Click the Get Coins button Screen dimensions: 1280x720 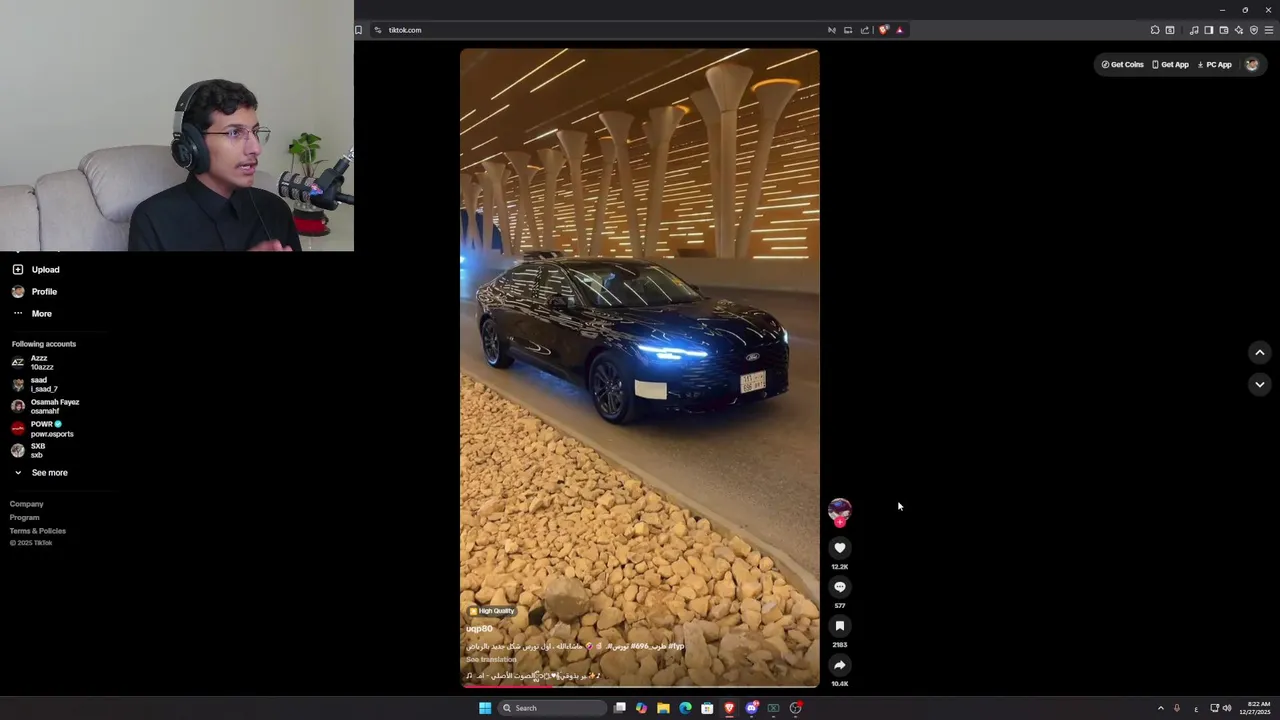1122,65
